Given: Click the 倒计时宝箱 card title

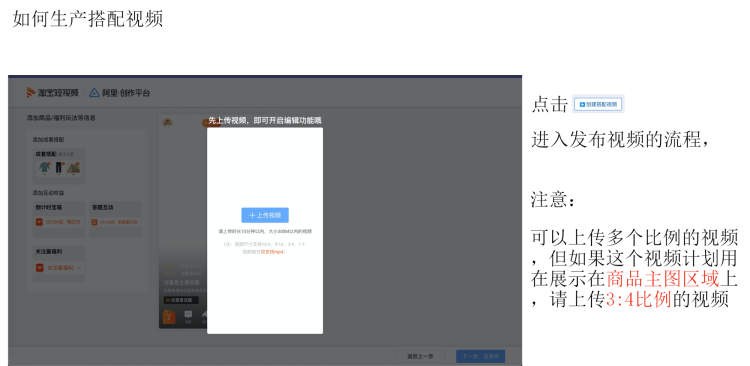Looking at the screenshot, I should coord(49,208).
